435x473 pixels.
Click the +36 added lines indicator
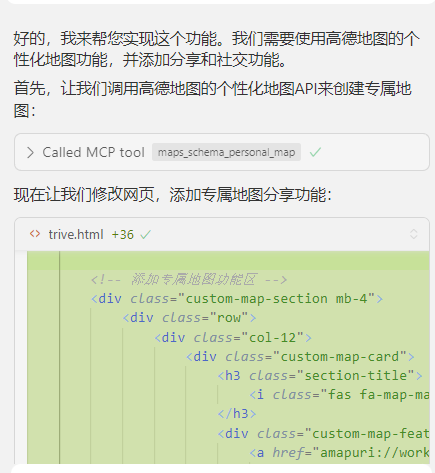tap(123, 235)
